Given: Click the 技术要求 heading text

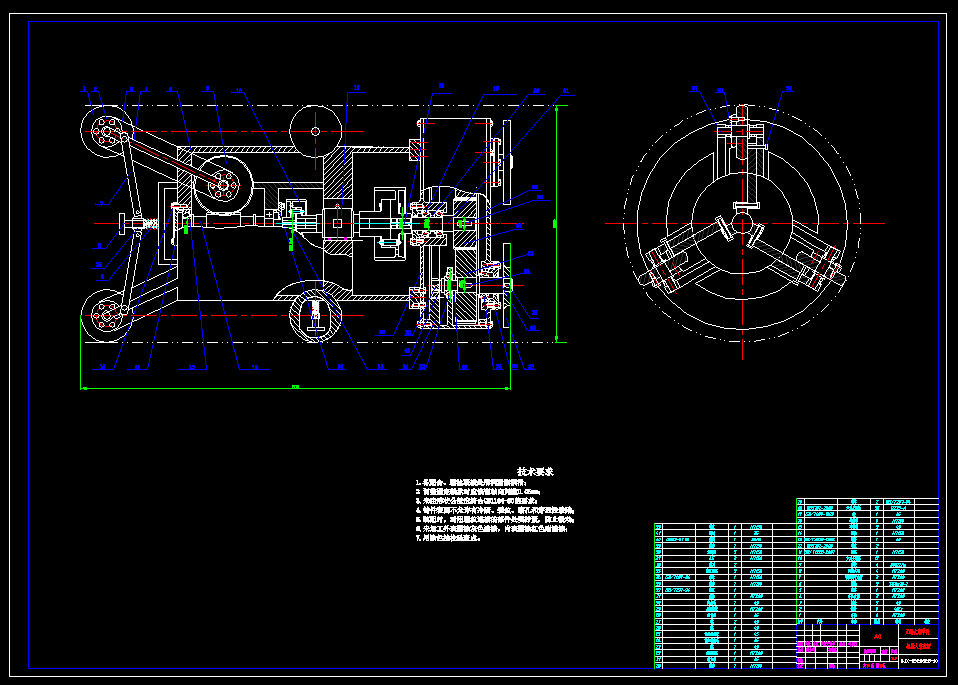Looking at the screenshot, I should pyautogui.click(x=535, y=471).
